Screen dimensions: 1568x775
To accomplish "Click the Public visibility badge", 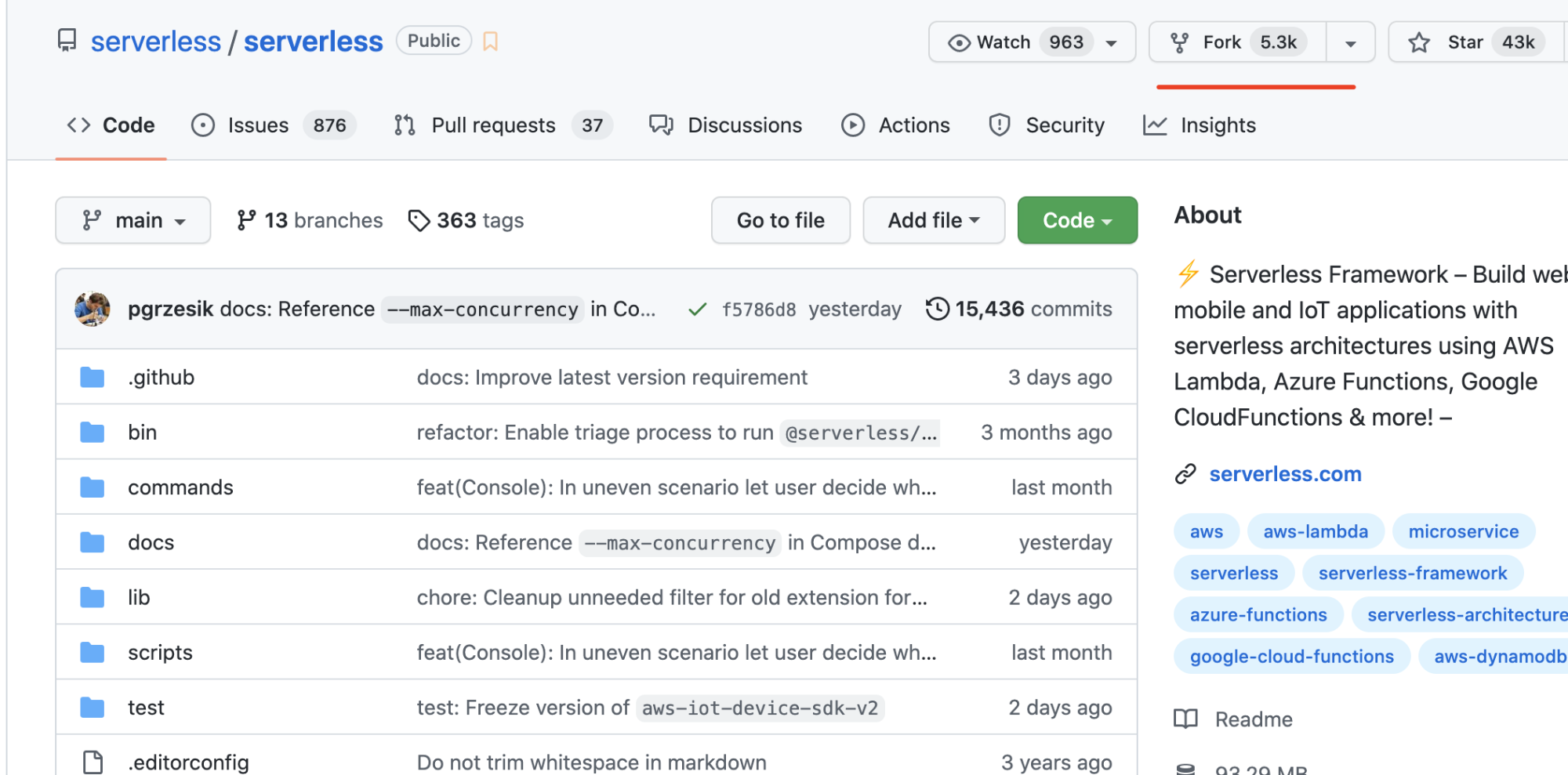I will 434,41.
